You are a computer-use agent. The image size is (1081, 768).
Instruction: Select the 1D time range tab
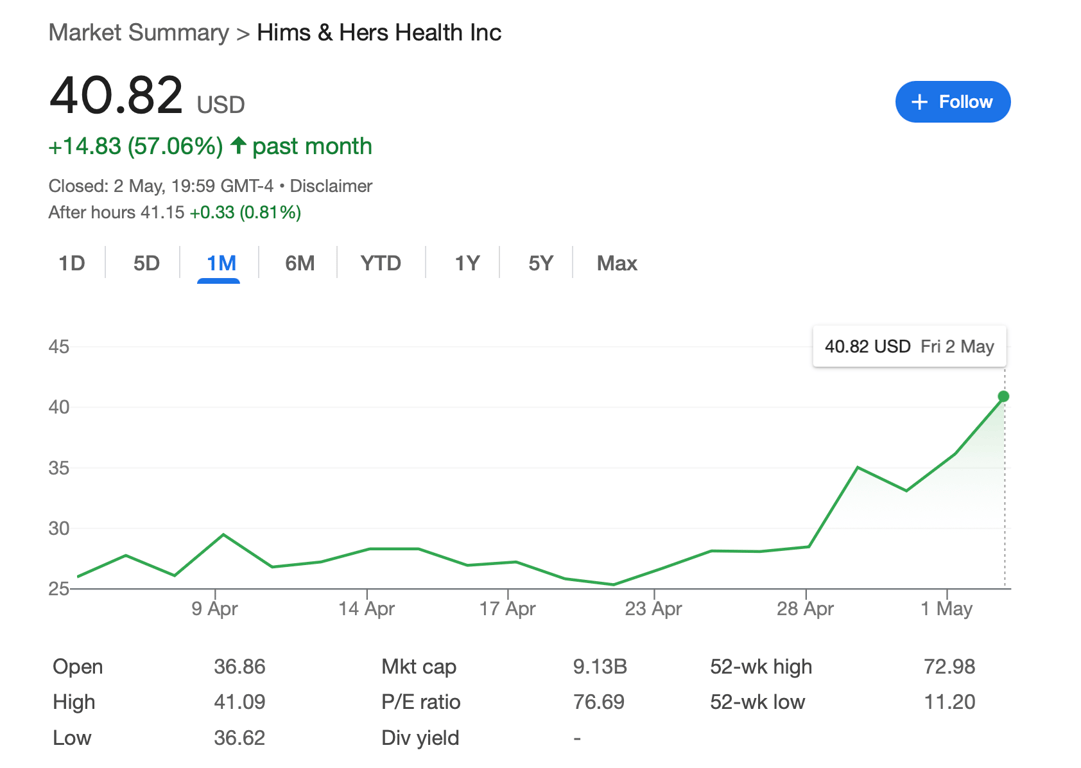pos(72,263)
